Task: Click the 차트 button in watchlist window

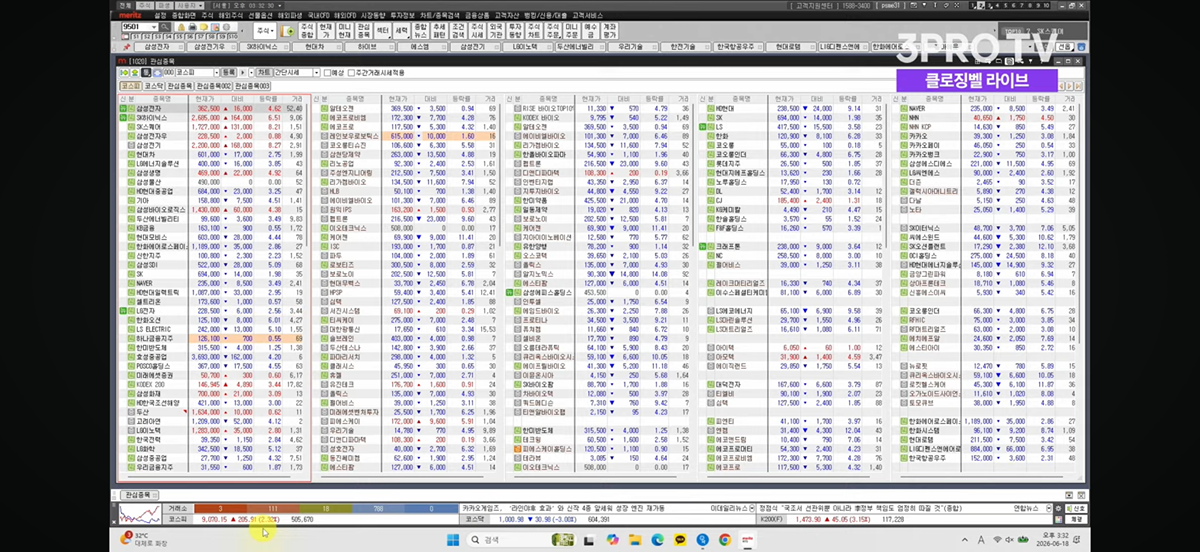Action: (264, 72)
